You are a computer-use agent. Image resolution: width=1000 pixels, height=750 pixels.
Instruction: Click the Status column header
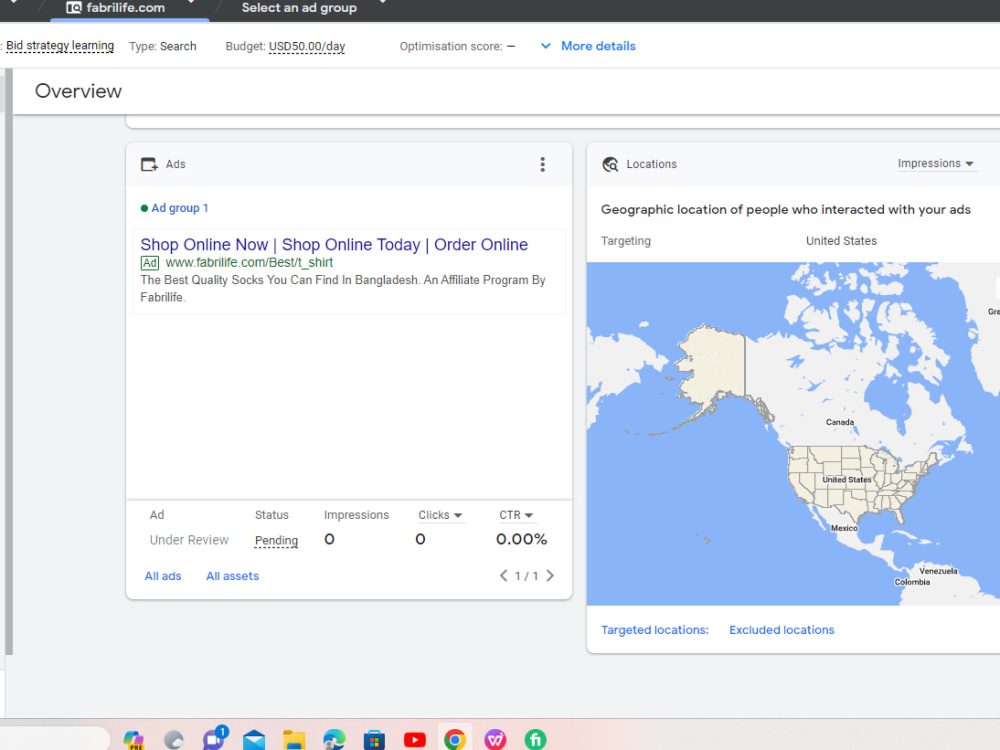272,515
